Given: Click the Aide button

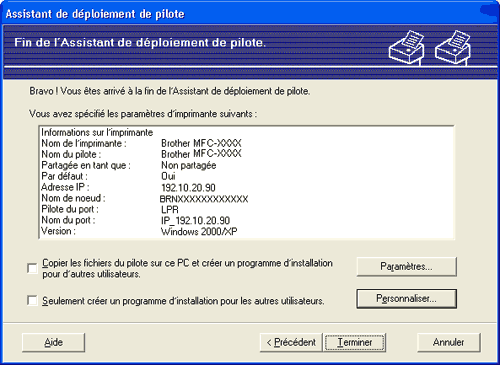Looking at the screenshot, I should pos(53,342).
